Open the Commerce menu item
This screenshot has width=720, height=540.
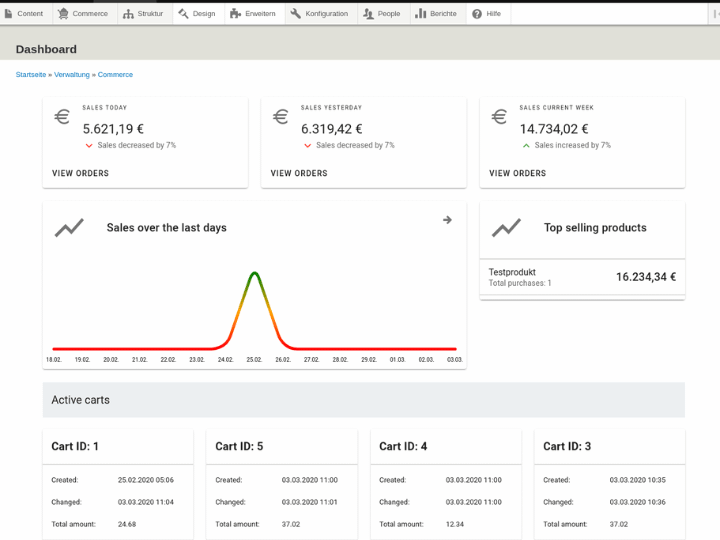point(85,14)
